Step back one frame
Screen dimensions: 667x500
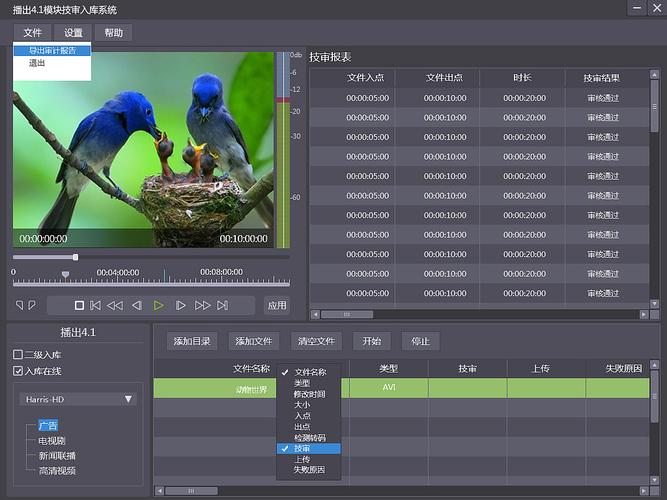(x=137, y=305)
